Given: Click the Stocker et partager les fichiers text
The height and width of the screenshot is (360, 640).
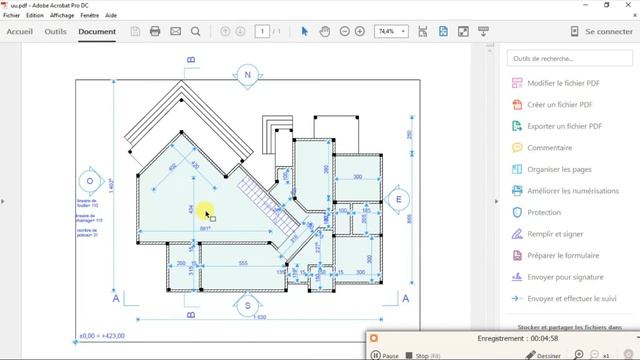Looking at the screenshot, I should 570,327.
